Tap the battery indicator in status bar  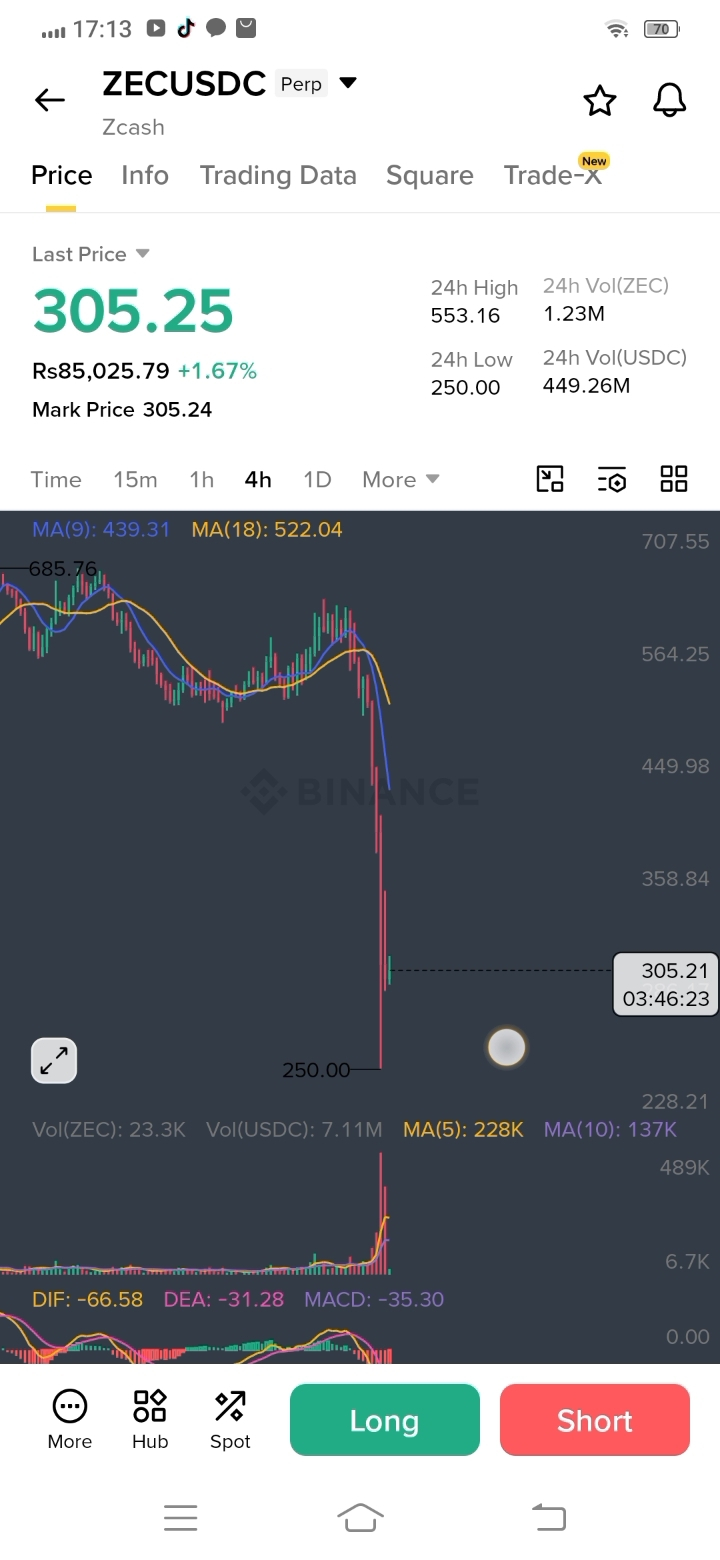(x=662, y=29)
